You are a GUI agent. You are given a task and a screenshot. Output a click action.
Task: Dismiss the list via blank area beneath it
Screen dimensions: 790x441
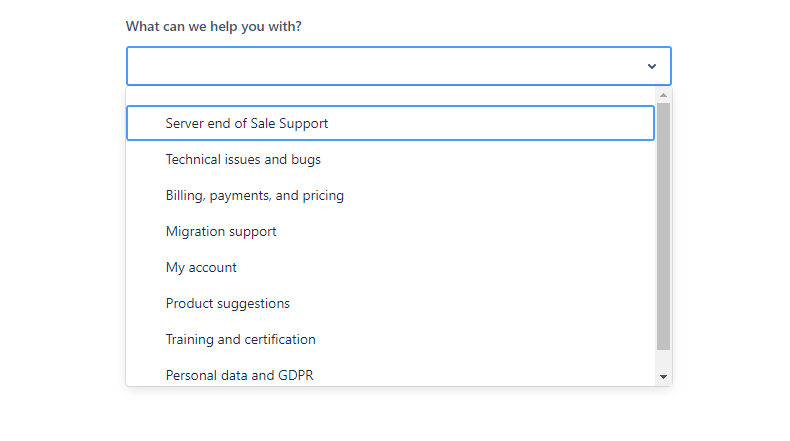click(x=398, y=413)
